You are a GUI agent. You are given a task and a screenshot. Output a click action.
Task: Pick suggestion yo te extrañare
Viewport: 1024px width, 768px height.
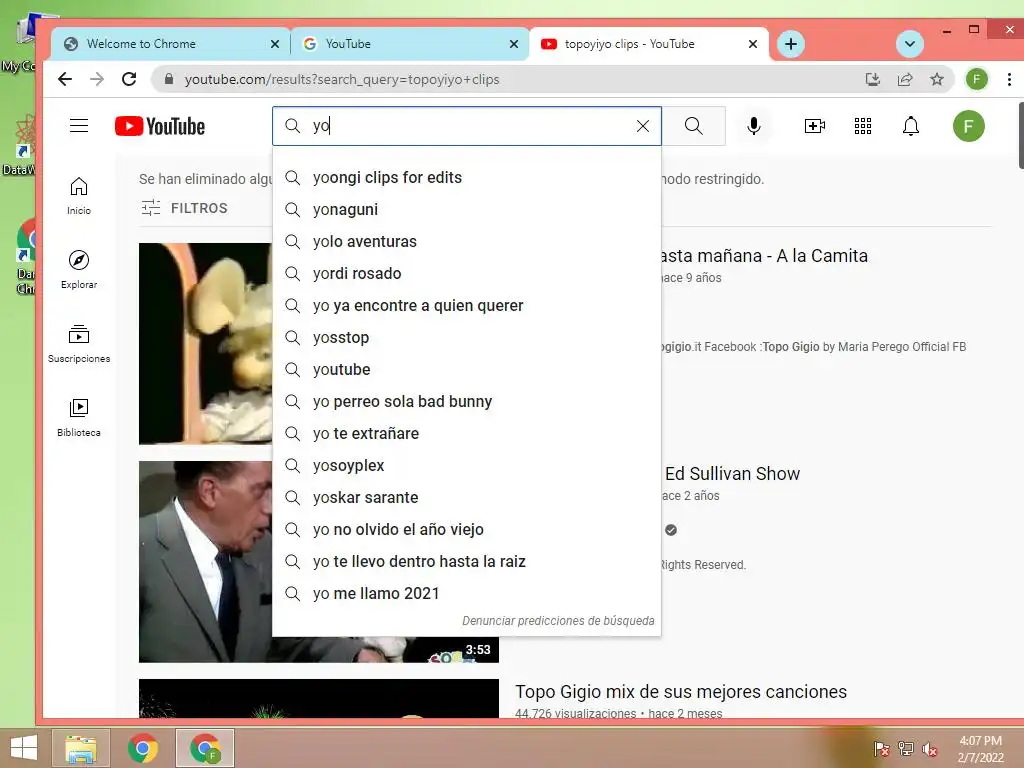coord(466,434)
